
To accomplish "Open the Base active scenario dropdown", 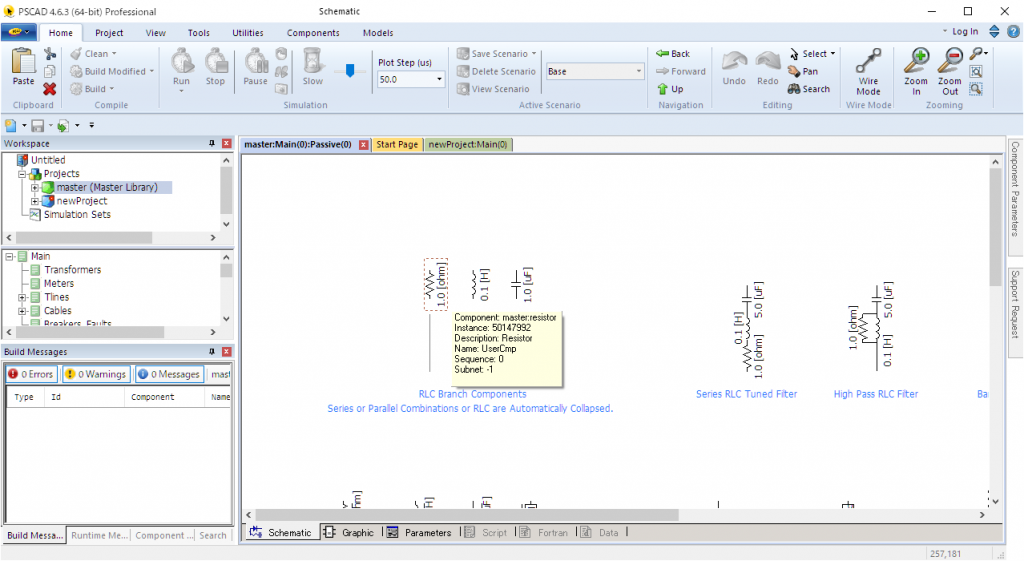I will pos(639,72).
